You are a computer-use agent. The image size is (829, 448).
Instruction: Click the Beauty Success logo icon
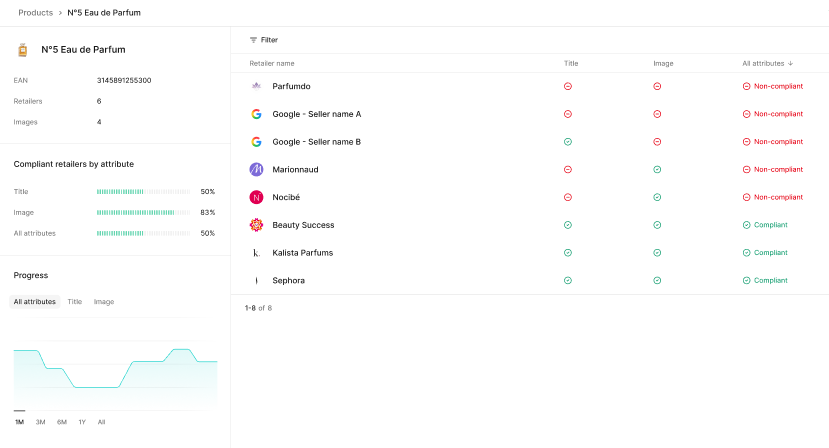point(256,225)
